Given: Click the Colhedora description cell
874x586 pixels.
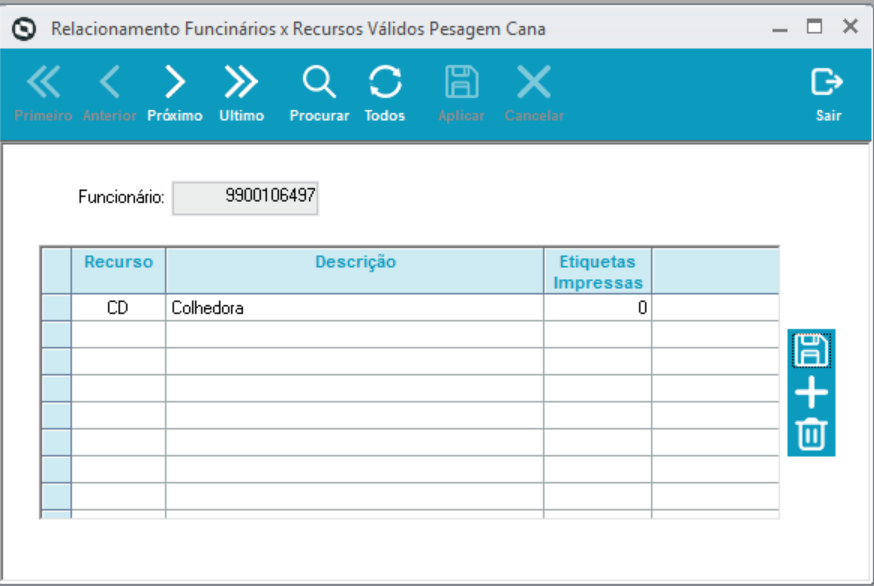Looking at the screenshot, I should (x=355, y=308).
